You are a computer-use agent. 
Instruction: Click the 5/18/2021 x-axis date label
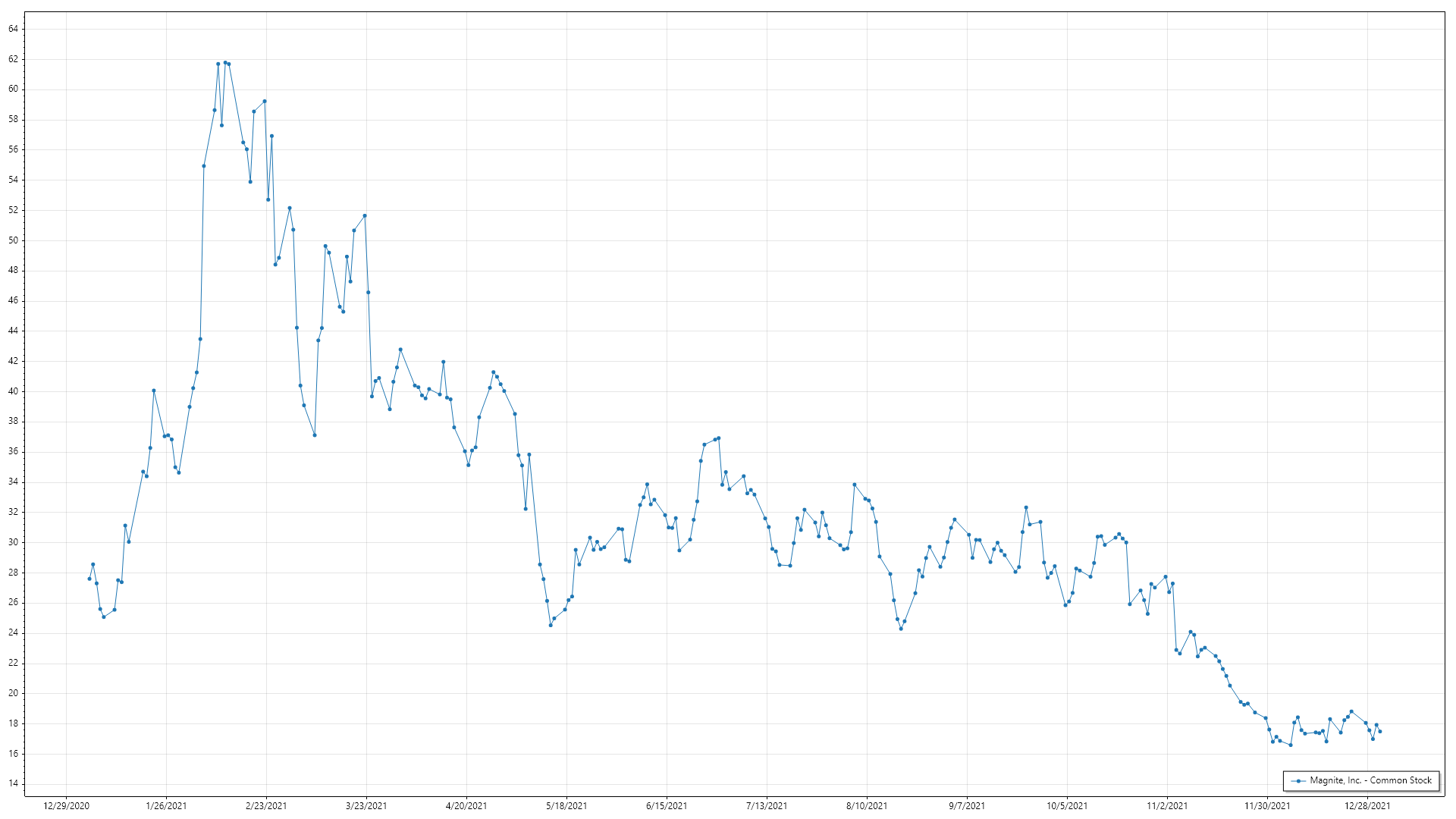point(566,805)
